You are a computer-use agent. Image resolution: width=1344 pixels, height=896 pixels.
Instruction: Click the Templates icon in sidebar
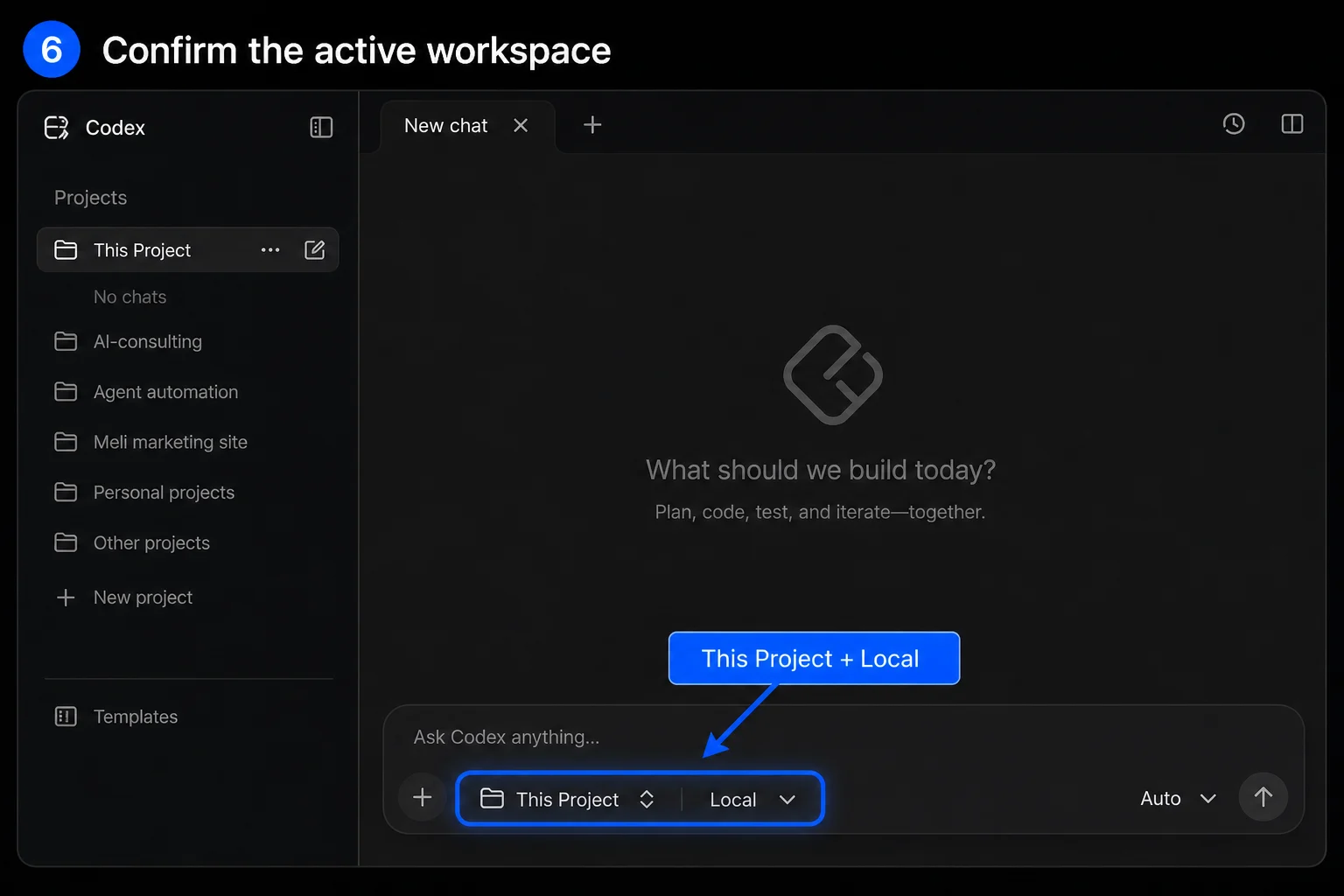coord(66,717)
